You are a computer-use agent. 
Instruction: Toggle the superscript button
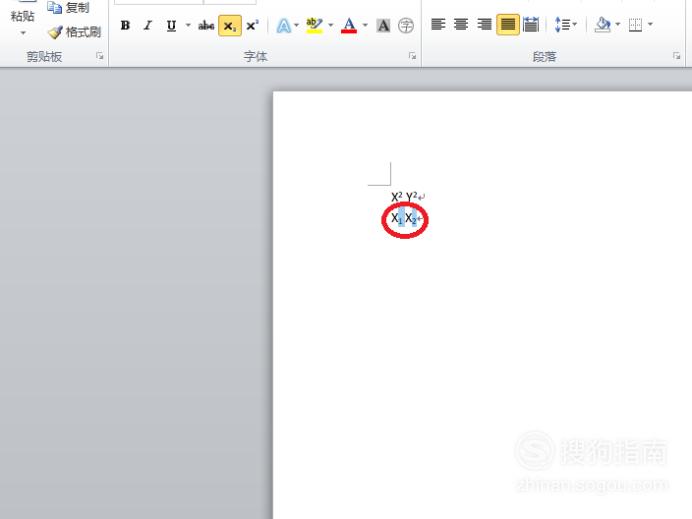pos(252,26)
